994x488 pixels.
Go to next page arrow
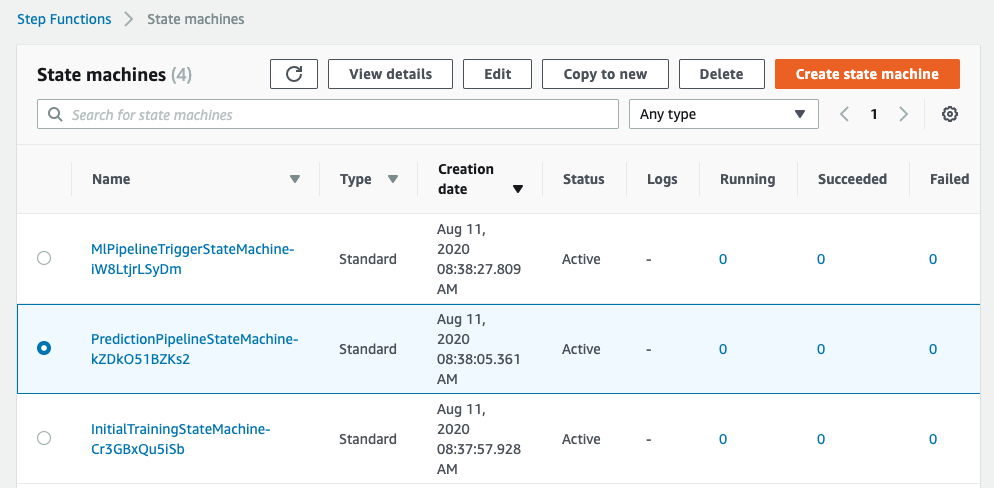tap(903, 114)
